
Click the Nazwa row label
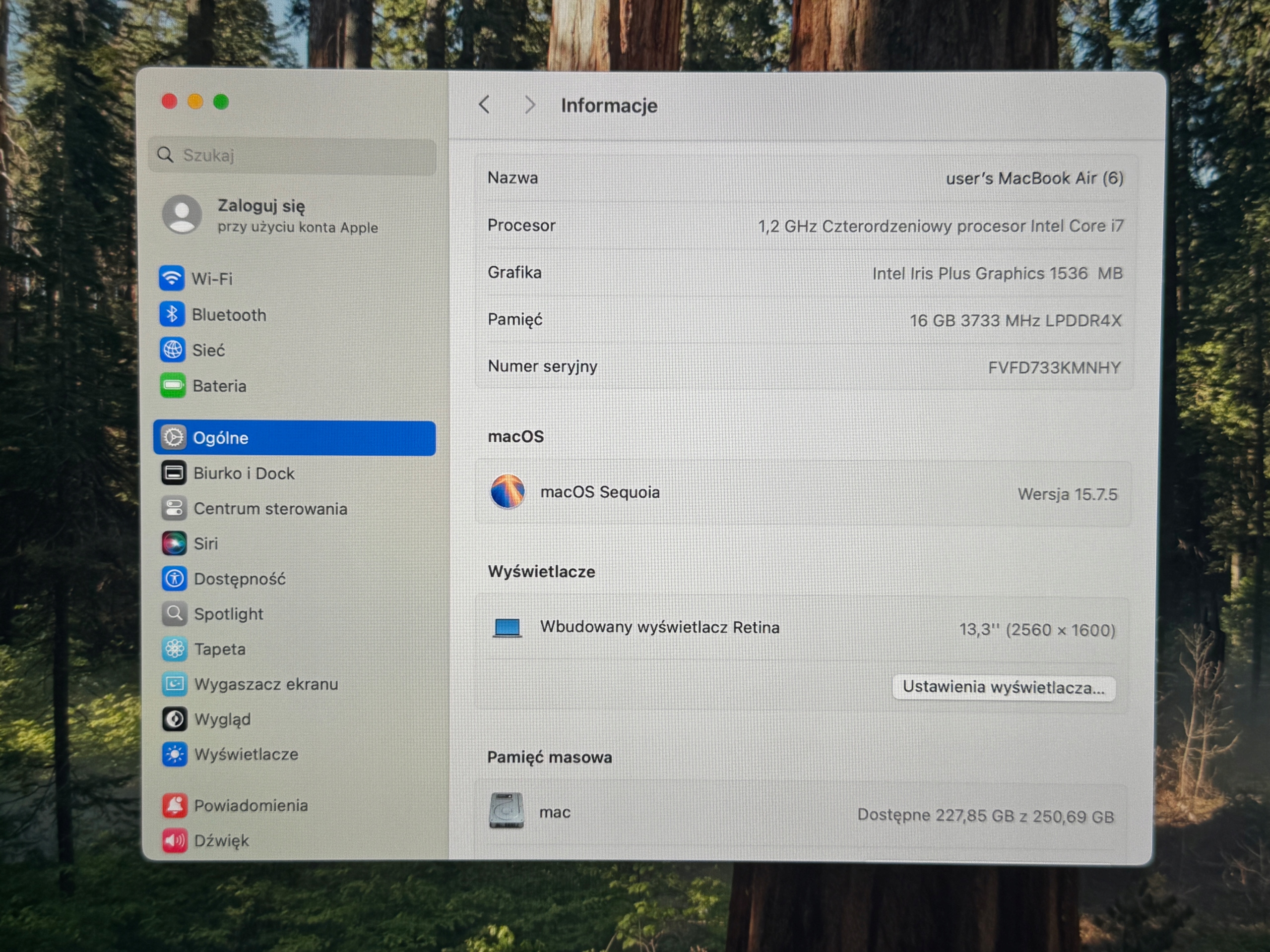point(512,178)
